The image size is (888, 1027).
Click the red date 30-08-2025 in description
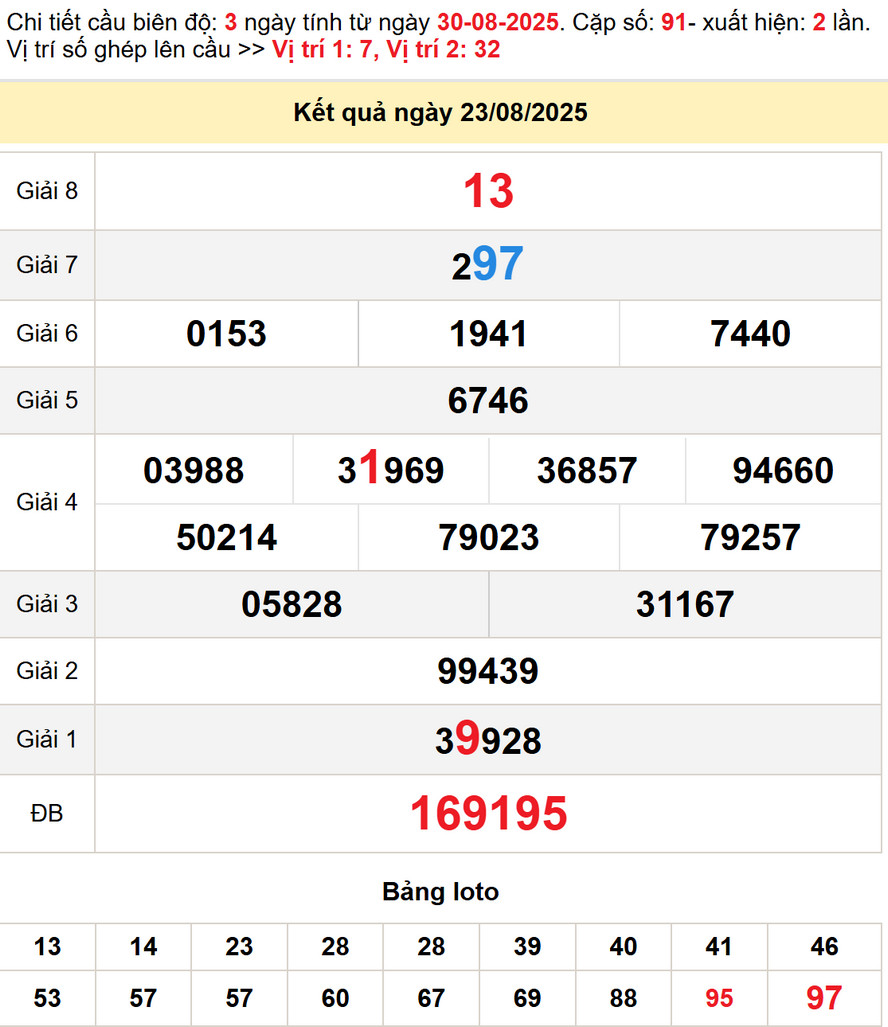497,22
